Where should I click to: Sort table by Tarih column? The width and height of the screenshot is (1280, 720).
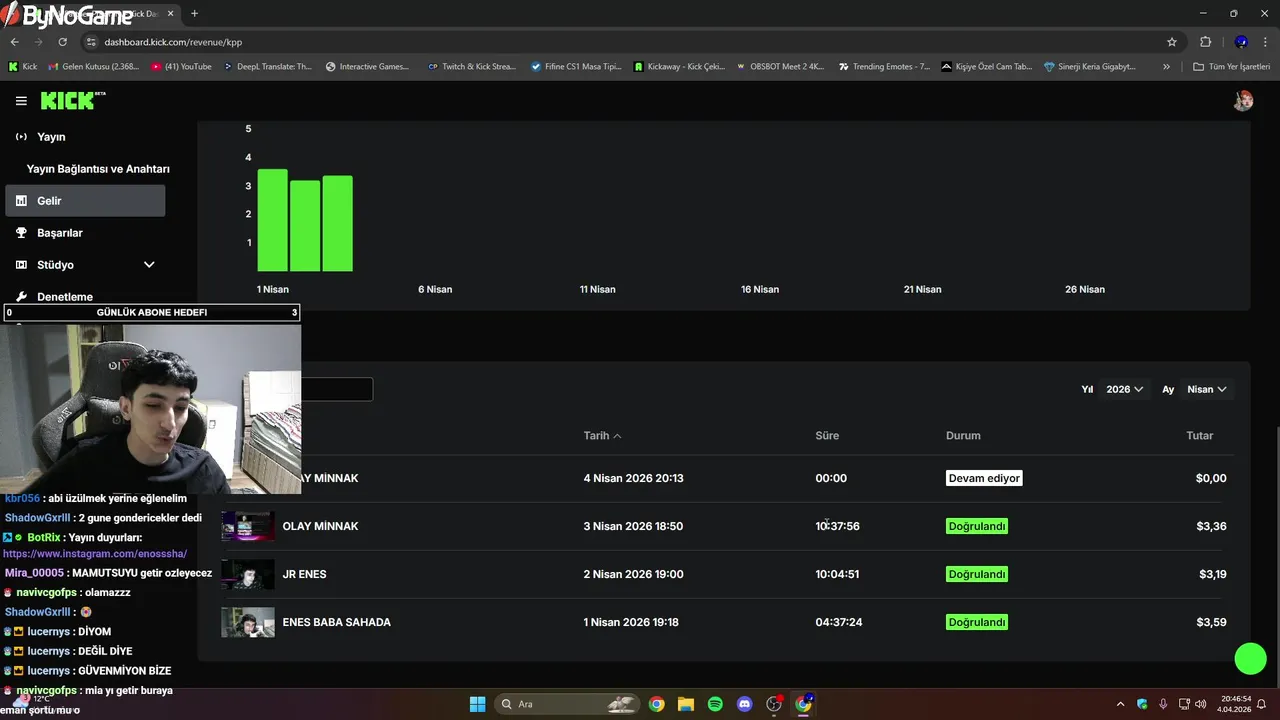click(x=602, y=436)
